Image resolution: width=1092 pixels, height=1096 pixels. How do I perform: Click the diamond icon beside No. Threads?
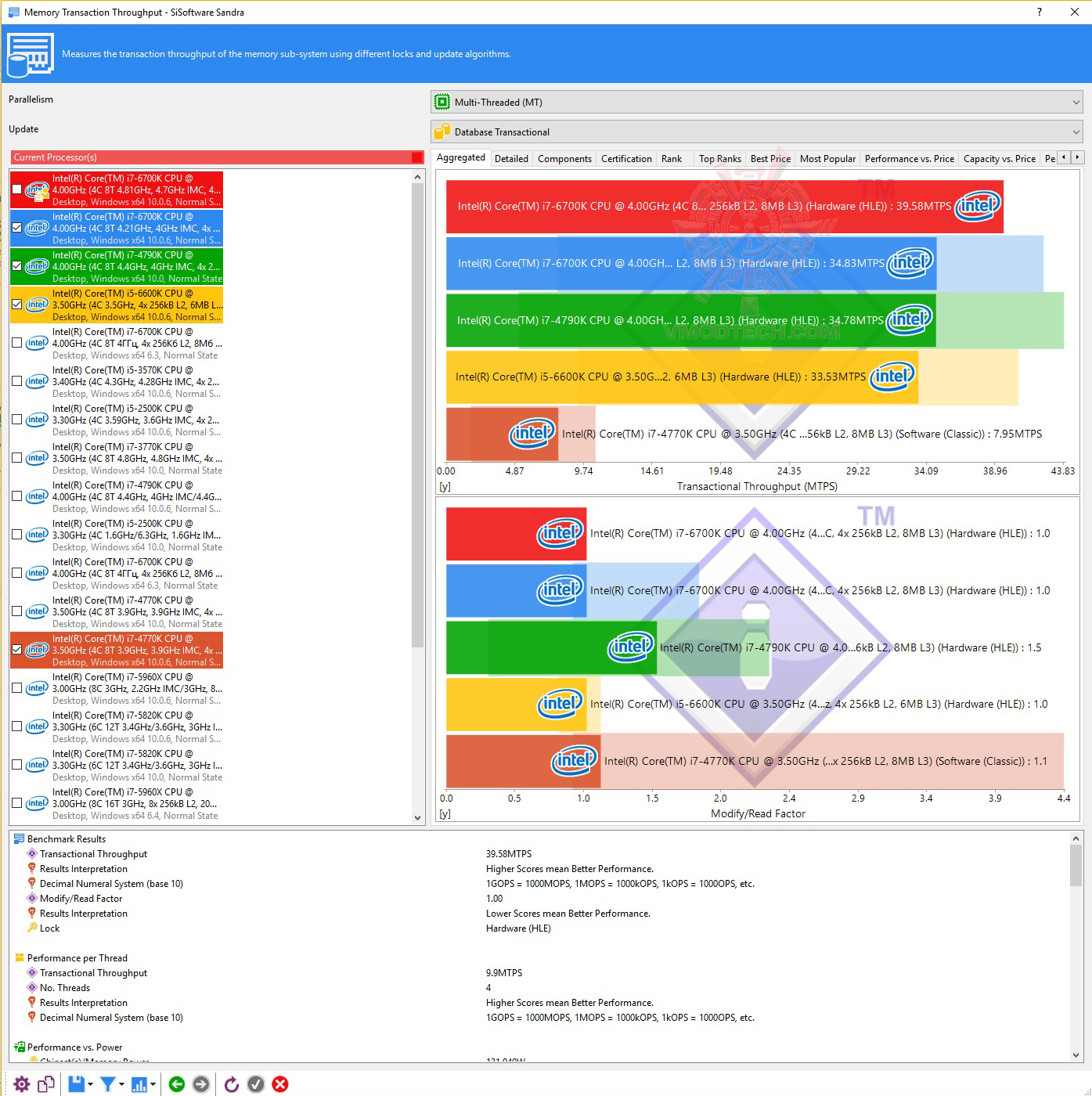click(32, 987)
